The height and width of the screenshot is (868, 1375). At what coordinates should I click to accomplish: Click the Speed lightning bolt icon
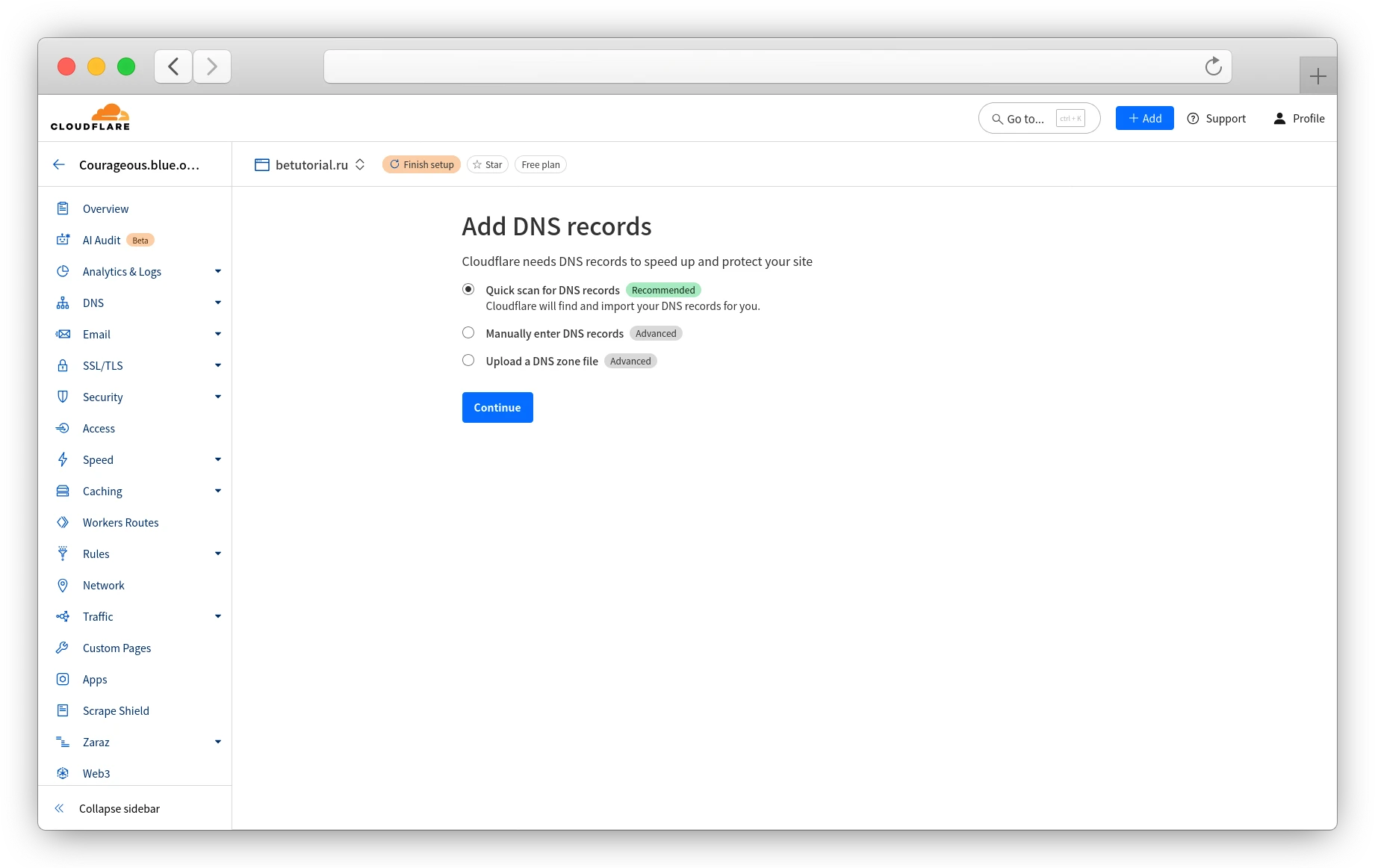tap(63, 459)
